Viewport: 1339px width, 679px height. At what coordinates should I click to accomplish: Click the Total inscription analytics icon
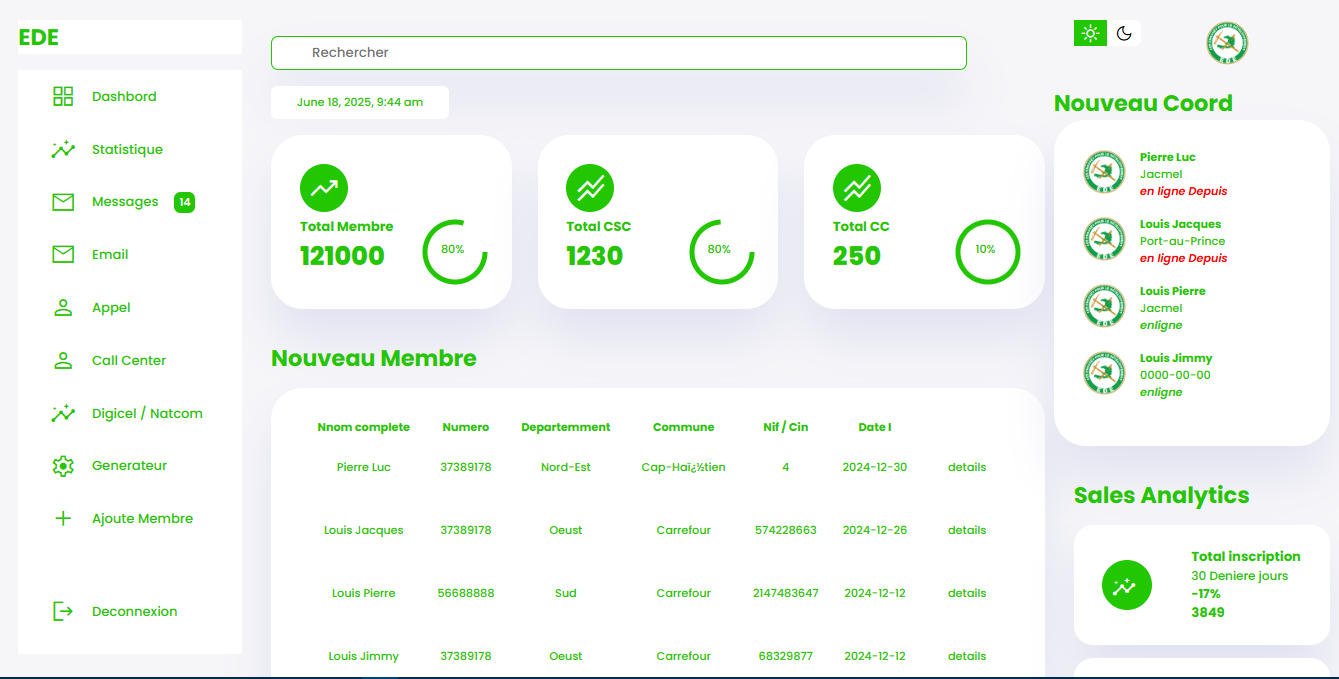tap(1126, 585)
